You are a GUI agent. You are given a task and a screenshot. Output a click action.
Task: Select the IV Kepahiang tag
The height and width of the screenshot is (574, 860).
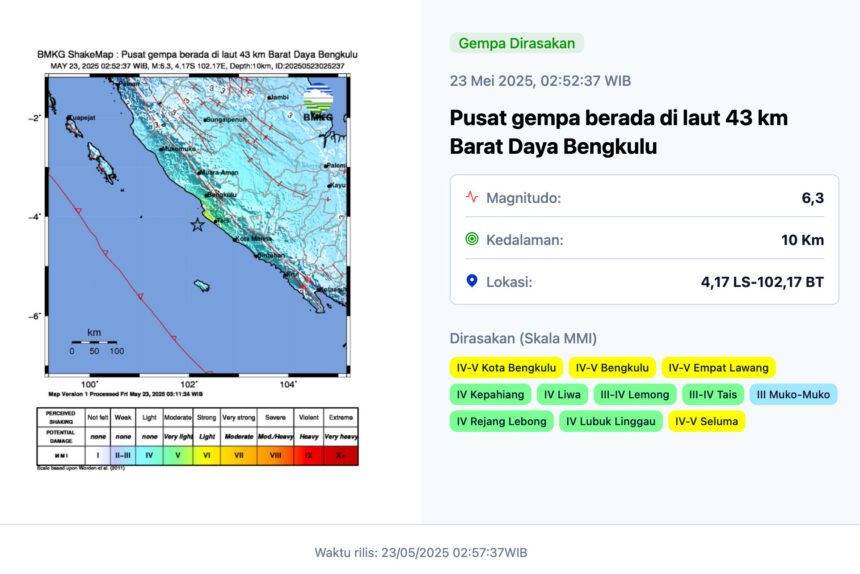(490, 395)
